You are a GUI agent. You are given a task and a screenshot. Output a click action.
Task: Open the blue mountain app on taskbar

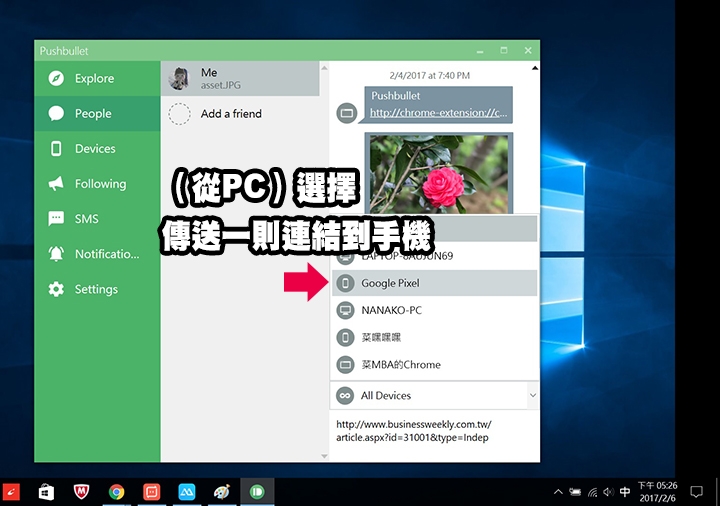(x=186, y=492)
